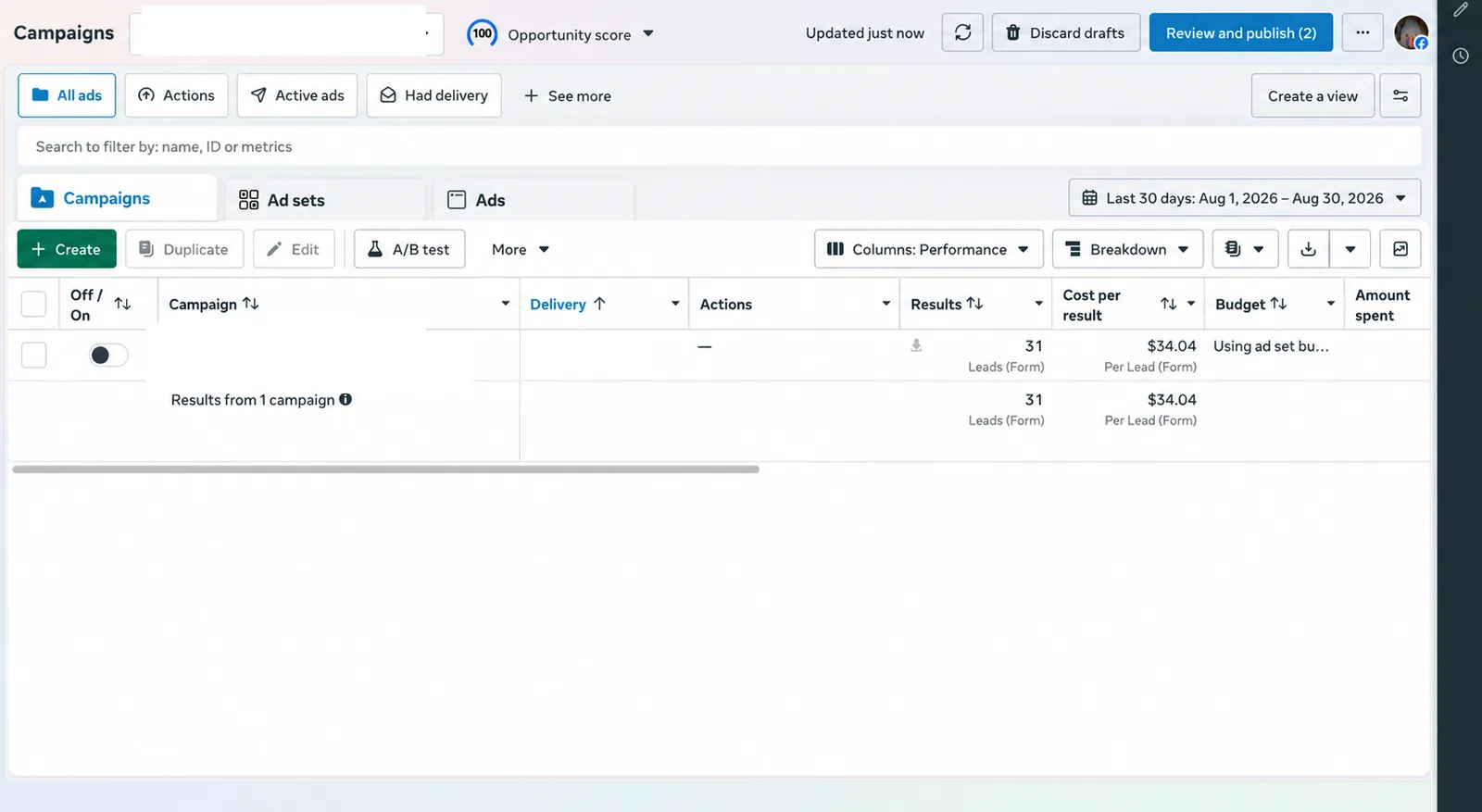
Task: Click See more views
Action: pos(567,95)
